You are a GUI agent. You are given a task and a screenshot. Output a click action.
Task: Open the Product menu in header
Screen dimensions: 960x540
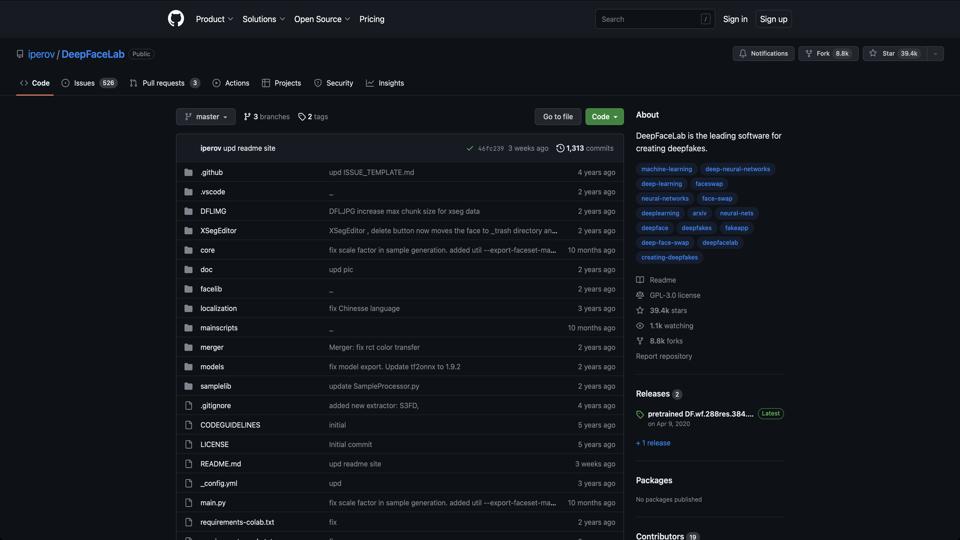(x=214, y=19)
